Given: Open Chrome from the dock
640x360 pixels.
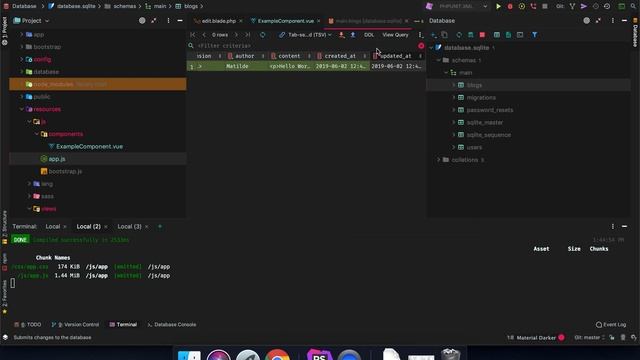Looking at the screenshot, I should (x=277, y=355).
